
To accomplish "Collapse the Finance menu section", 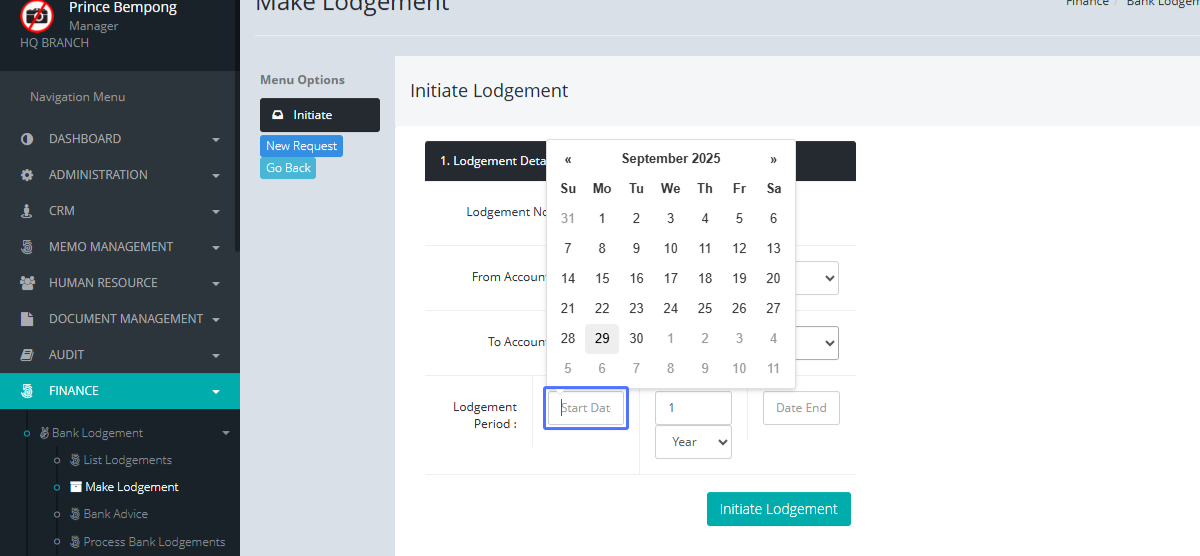I will (x=215, y=391).
